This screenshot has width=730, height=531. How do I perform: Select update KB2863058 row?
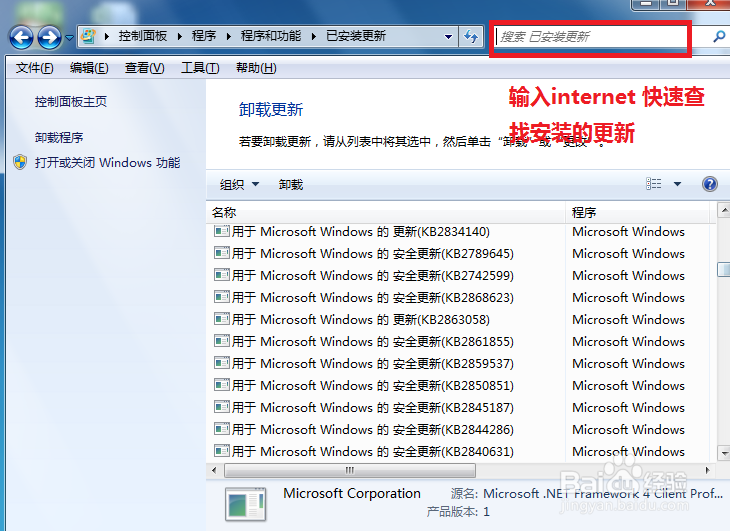click(x=461, y=320)
